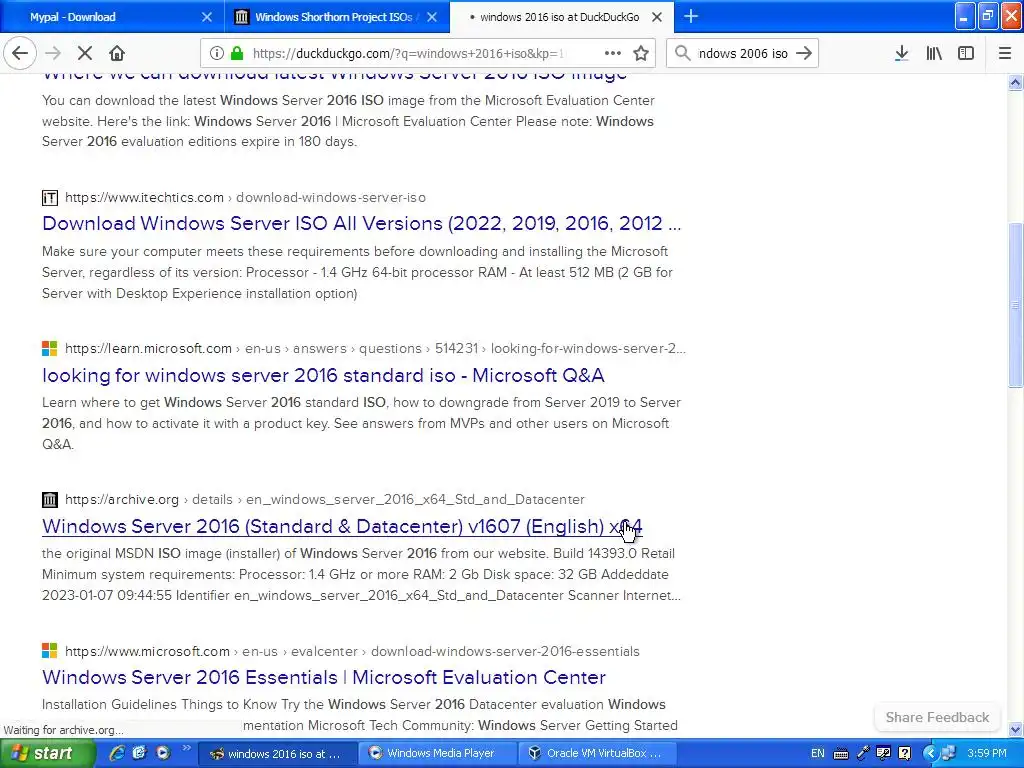Screen dimensions: 1024x768
Task: Click the help question mark language bar icon
Action: click(905, 754)
